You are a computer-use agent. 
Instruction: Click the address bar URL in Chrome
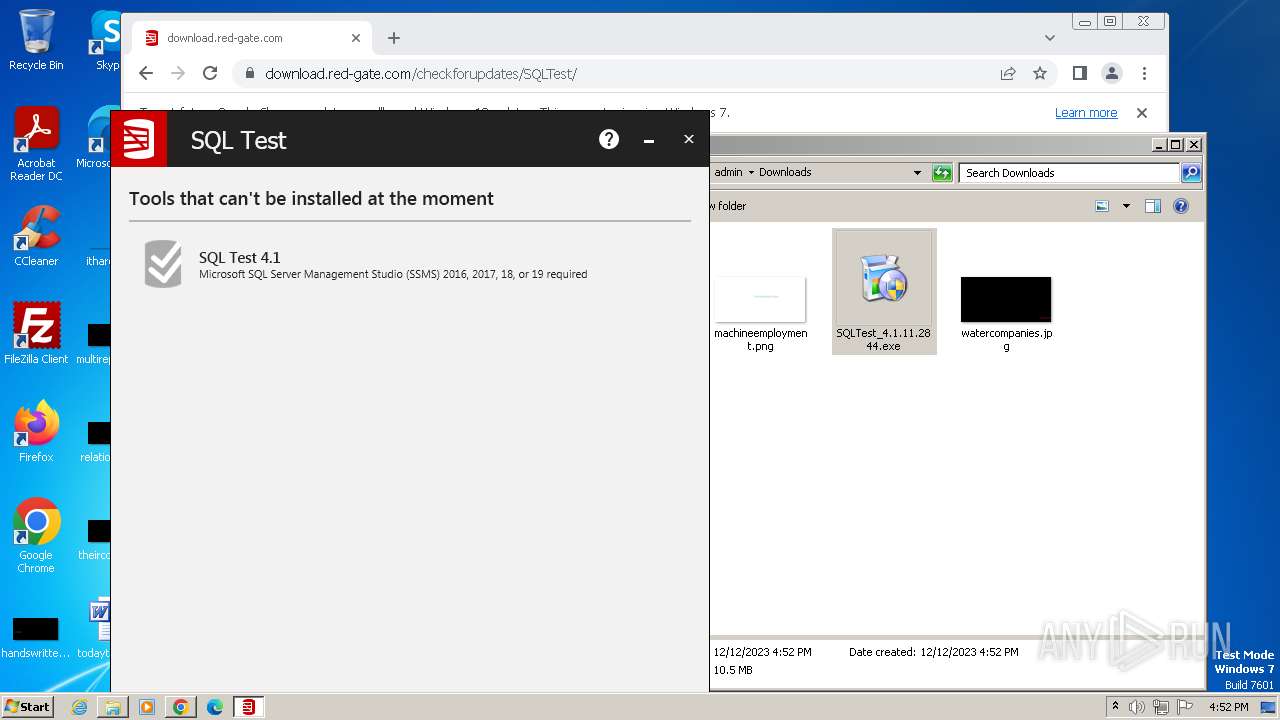click(x=421, y=73)
